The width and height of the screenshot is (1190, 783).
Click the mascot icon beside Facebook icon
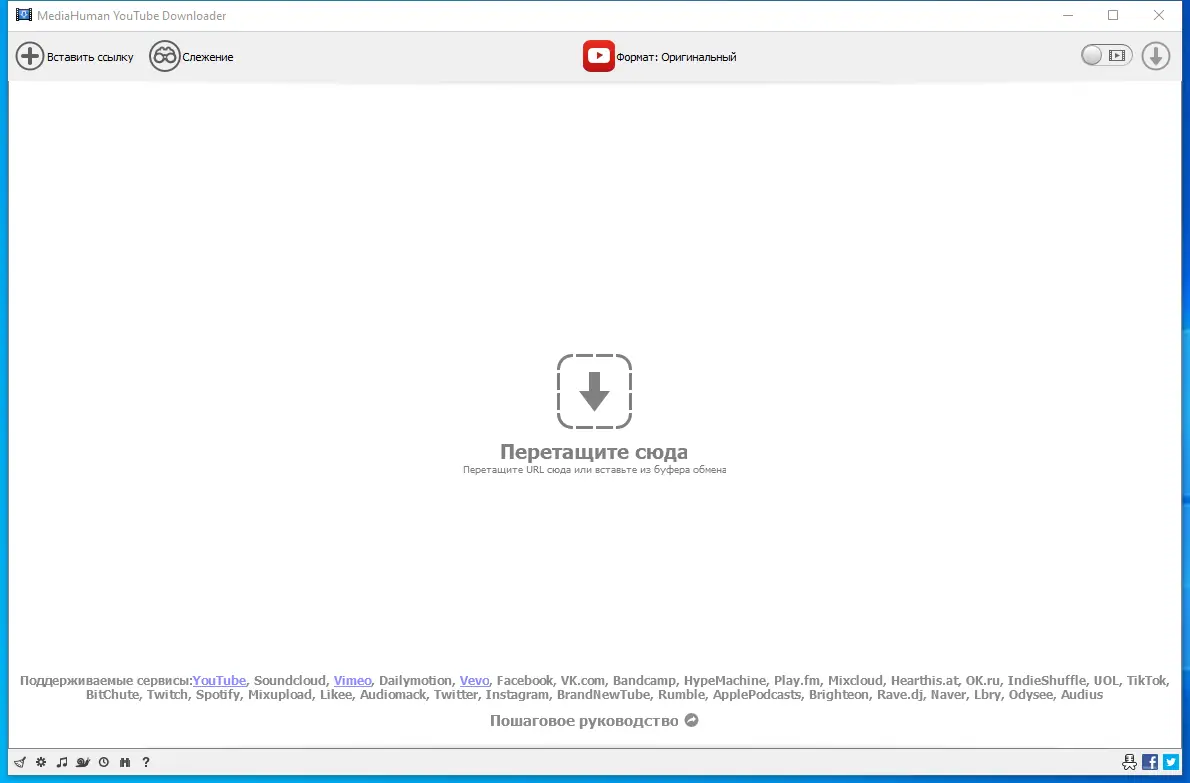(1129, 763)
